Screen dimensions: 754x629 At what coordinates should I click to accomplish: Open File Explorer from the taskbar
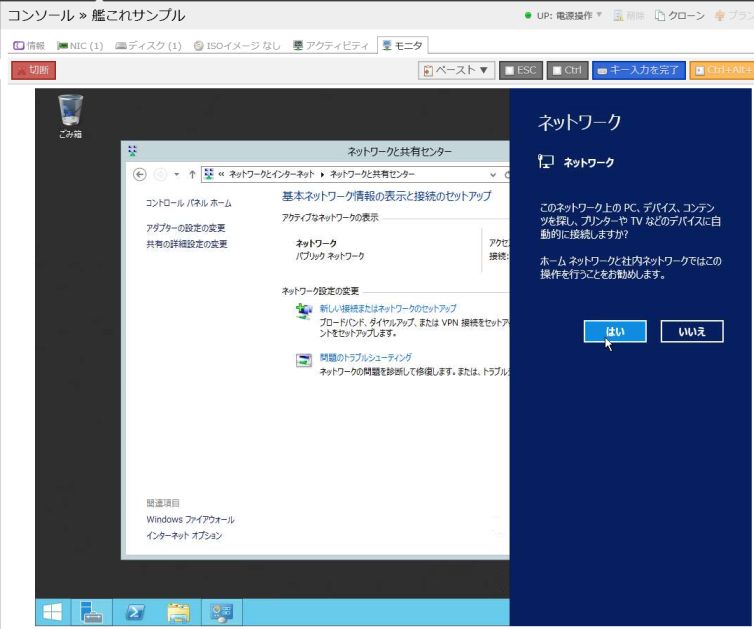point(178,612)
